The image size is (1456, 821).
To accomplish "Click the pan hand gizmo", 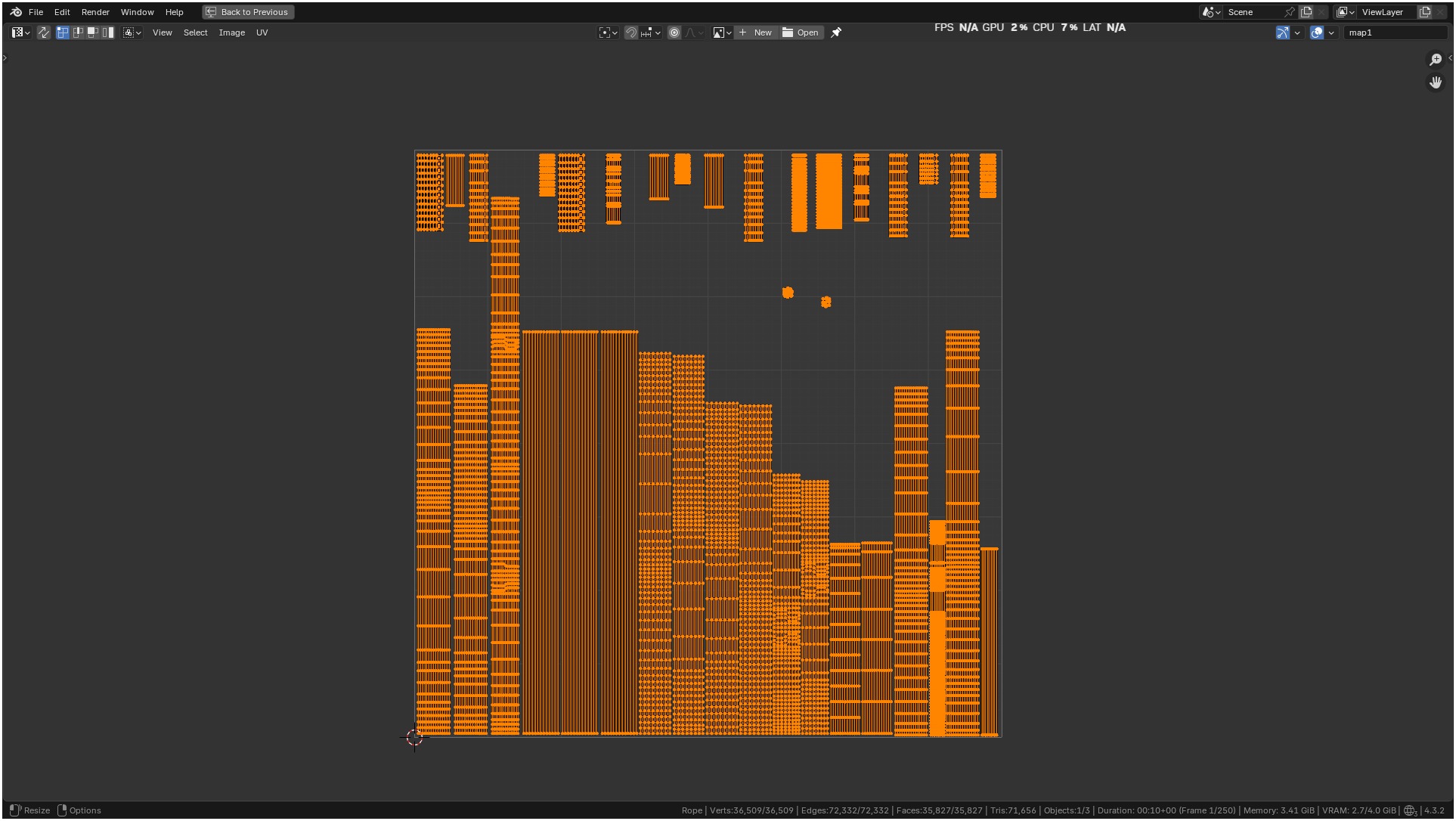I will pyautogui.click(x=1435, y=82).
